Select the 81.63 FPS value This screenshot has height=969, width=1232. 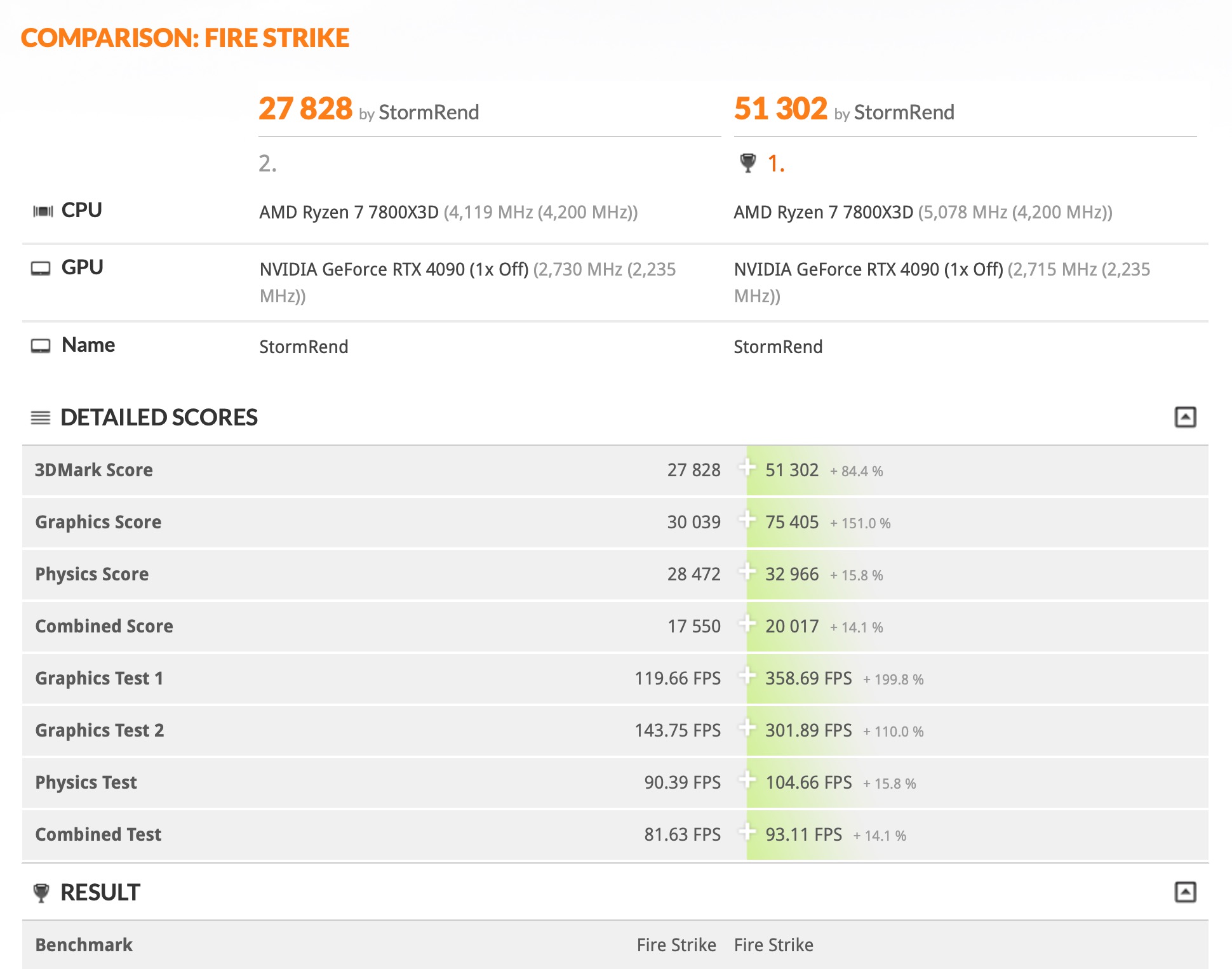click(x=683, y=834)
